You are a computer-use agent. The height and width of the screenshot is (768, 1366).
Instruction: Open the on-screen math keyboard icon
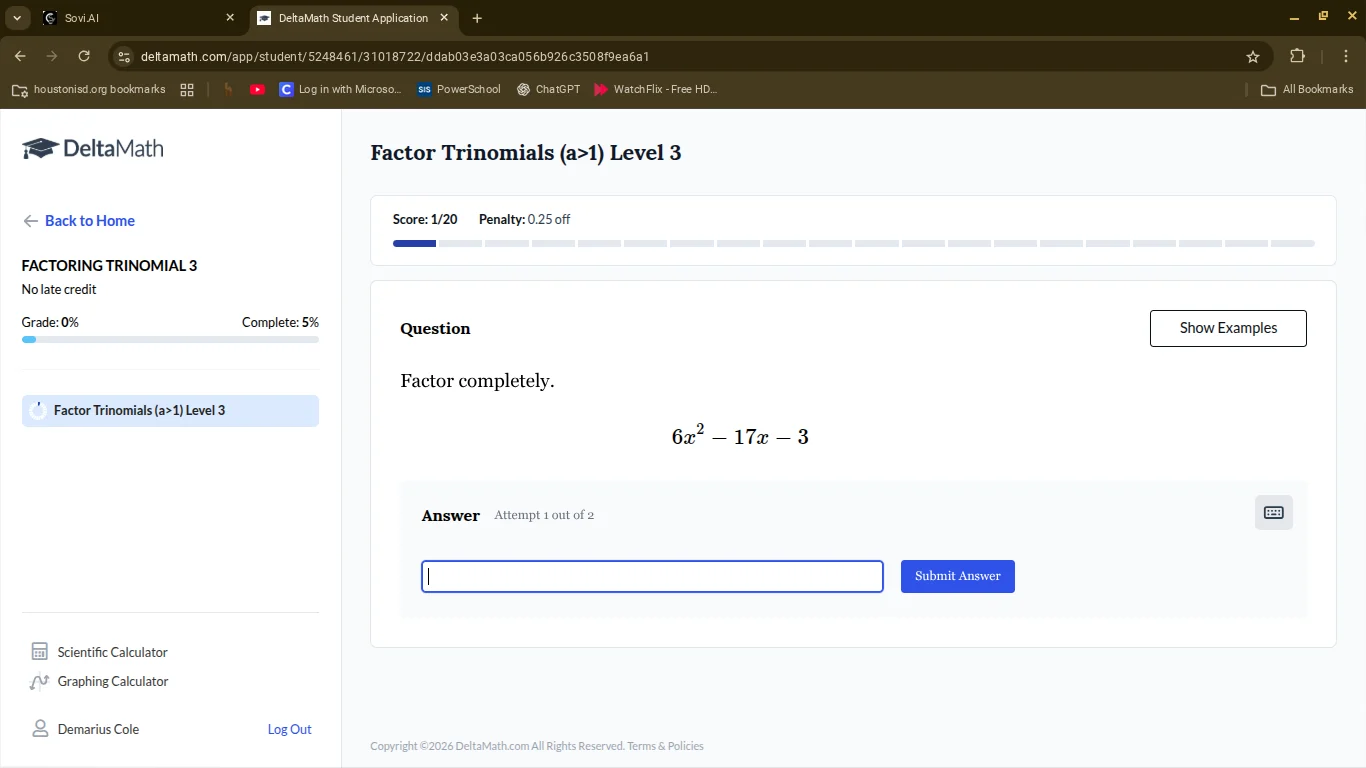pyautogui.click(x=1273, y=513)
